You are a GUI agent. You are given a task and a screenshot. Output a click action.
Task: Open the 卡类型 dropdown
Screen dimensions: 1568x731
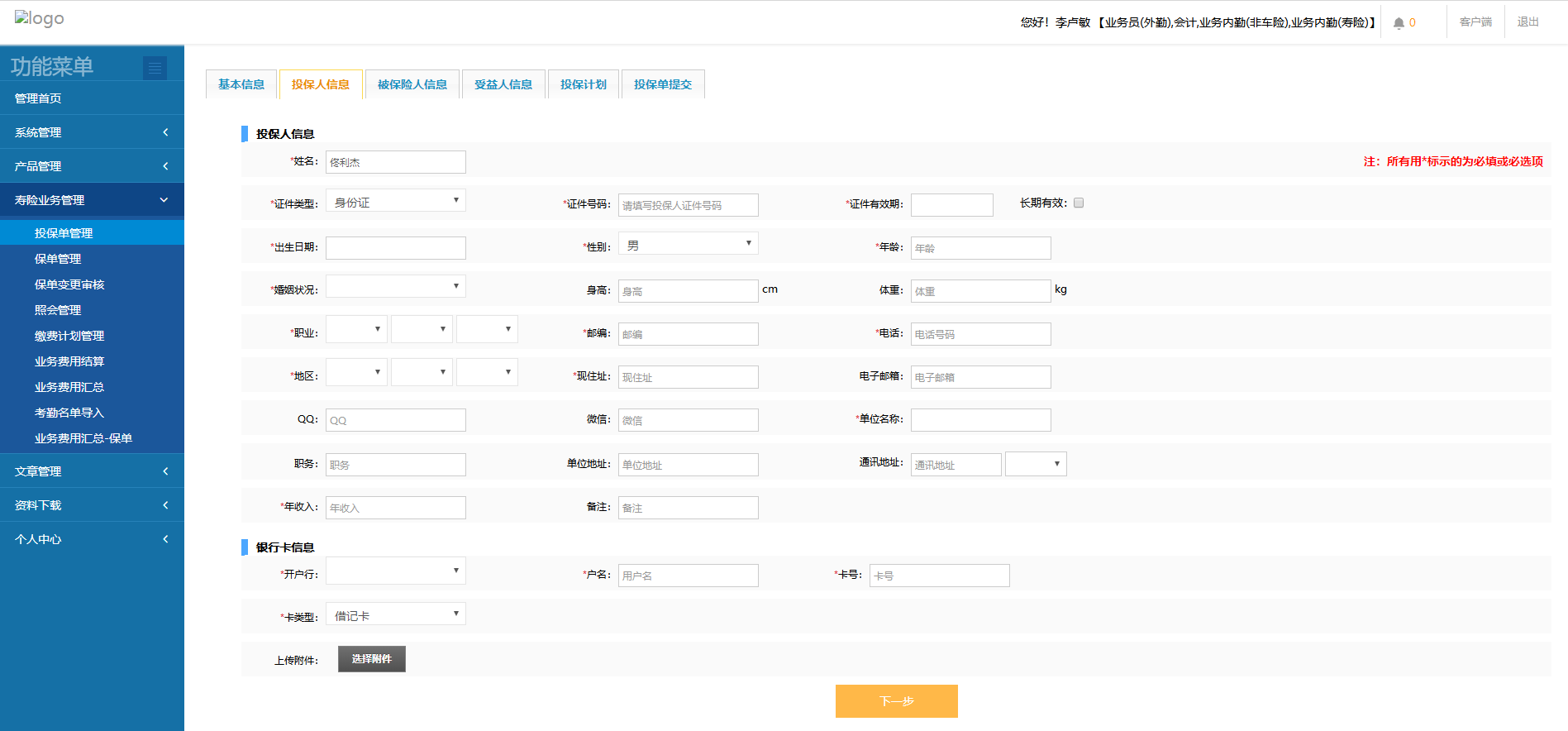tap(396, 614)
